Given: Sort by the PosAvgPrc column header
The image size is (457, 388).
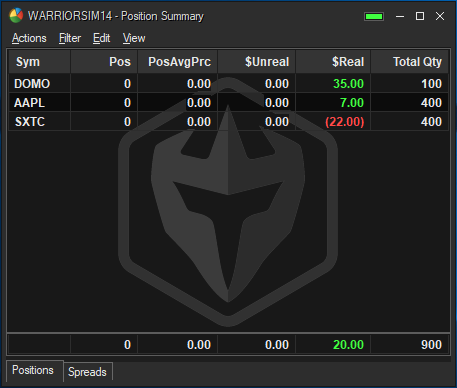Looking at the screenshot, I should 177,62.
